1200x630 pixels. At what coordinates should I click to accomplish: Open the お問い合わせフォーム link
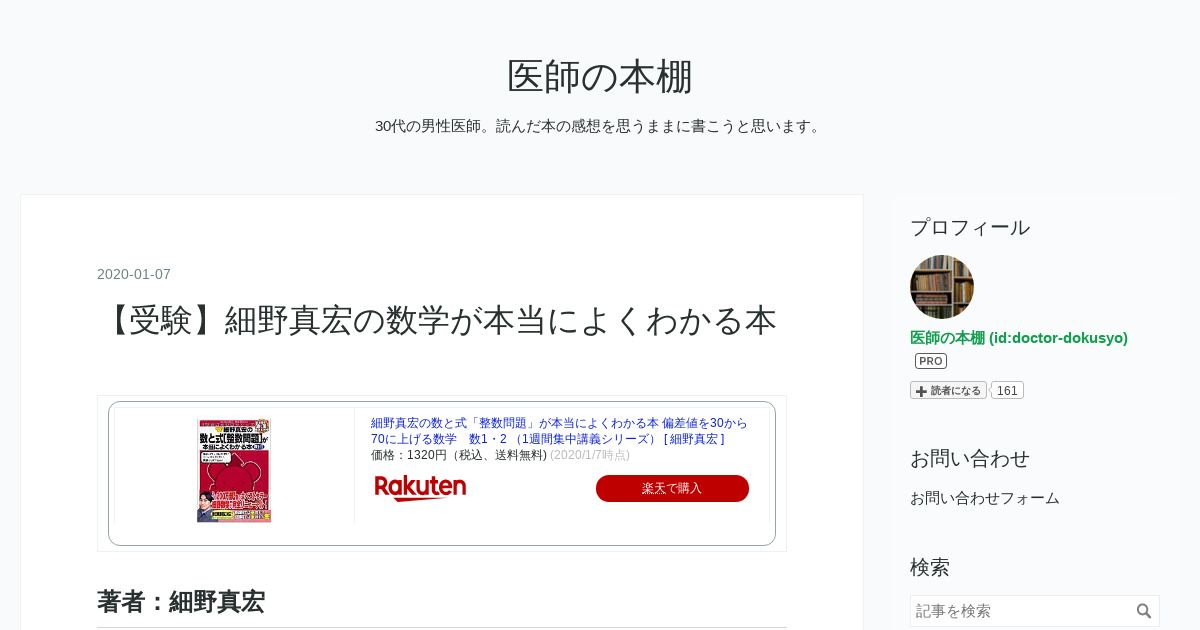[x=985, y=498]
